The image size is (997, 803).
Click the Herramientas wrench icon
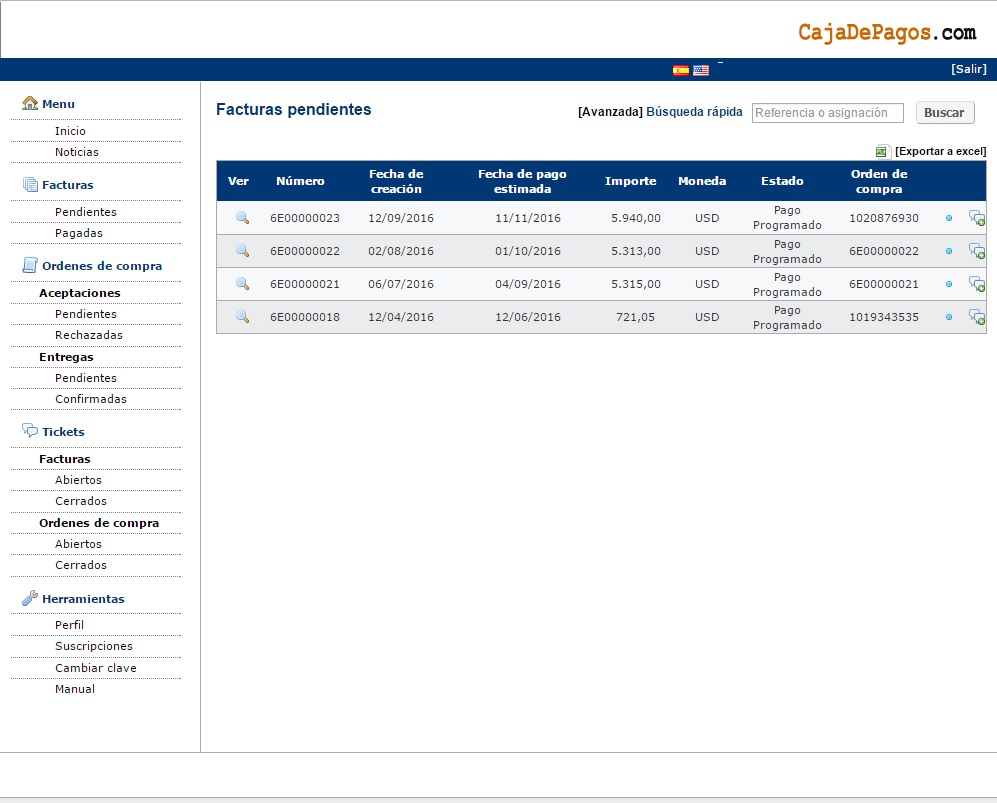[30, 598]
